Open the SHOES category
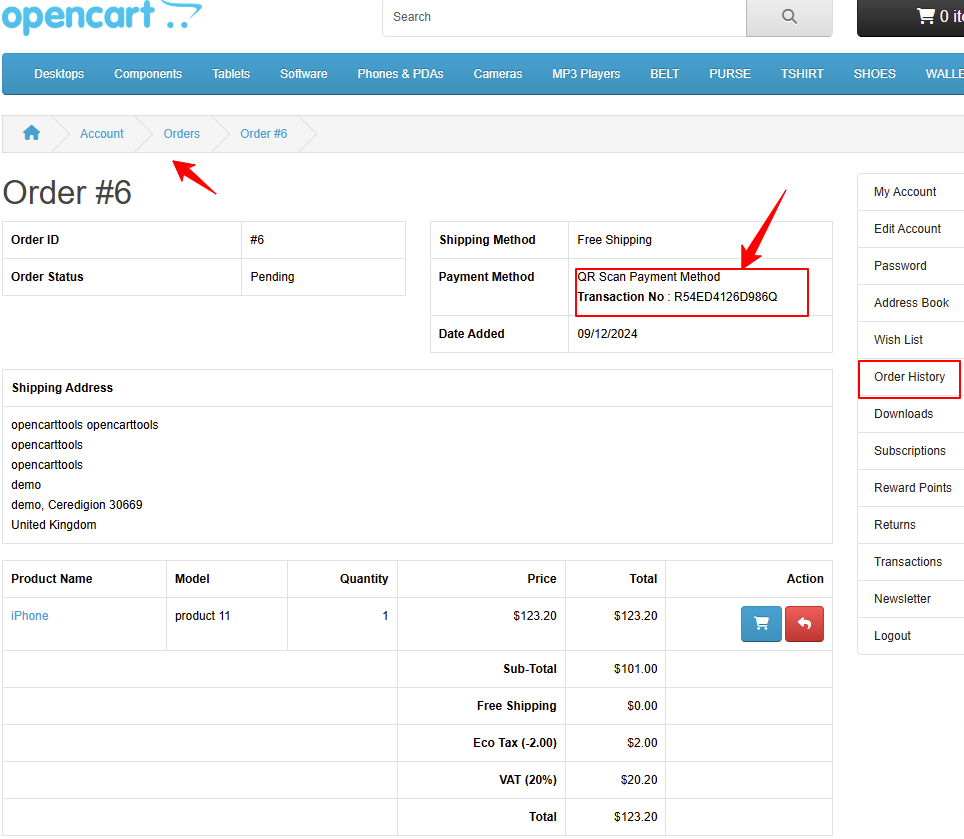This screenshot has width=964, height=839. pos(874,74)
